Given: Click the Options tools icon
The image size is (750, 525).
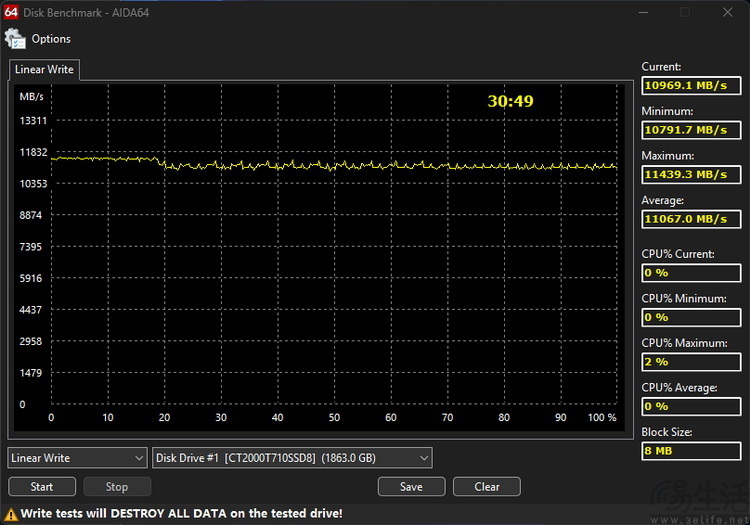Looking at the screenshot, I should (x=15, y=39).
